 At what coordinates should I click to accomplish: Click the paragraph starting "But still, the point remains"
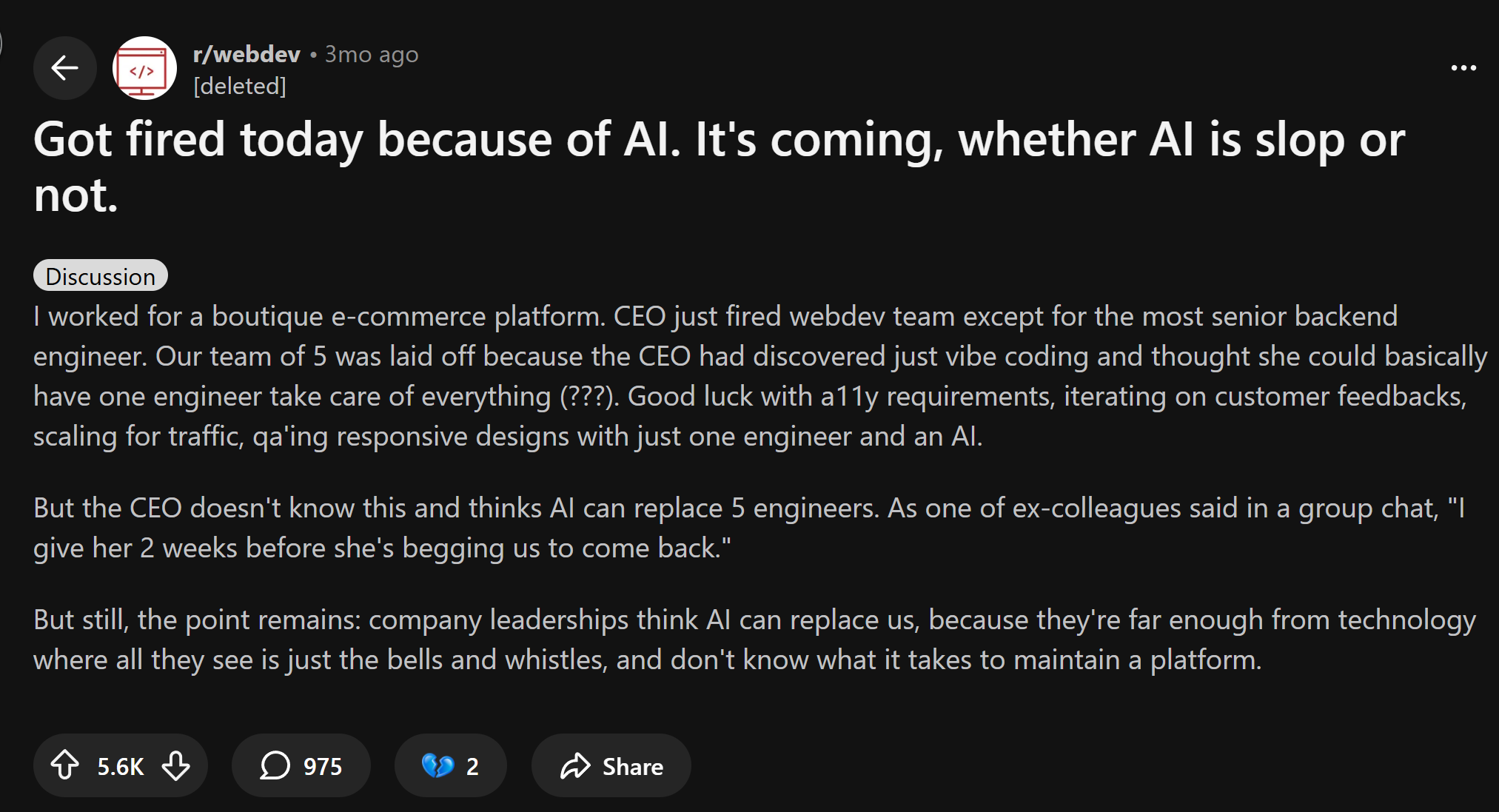[740, 640]
